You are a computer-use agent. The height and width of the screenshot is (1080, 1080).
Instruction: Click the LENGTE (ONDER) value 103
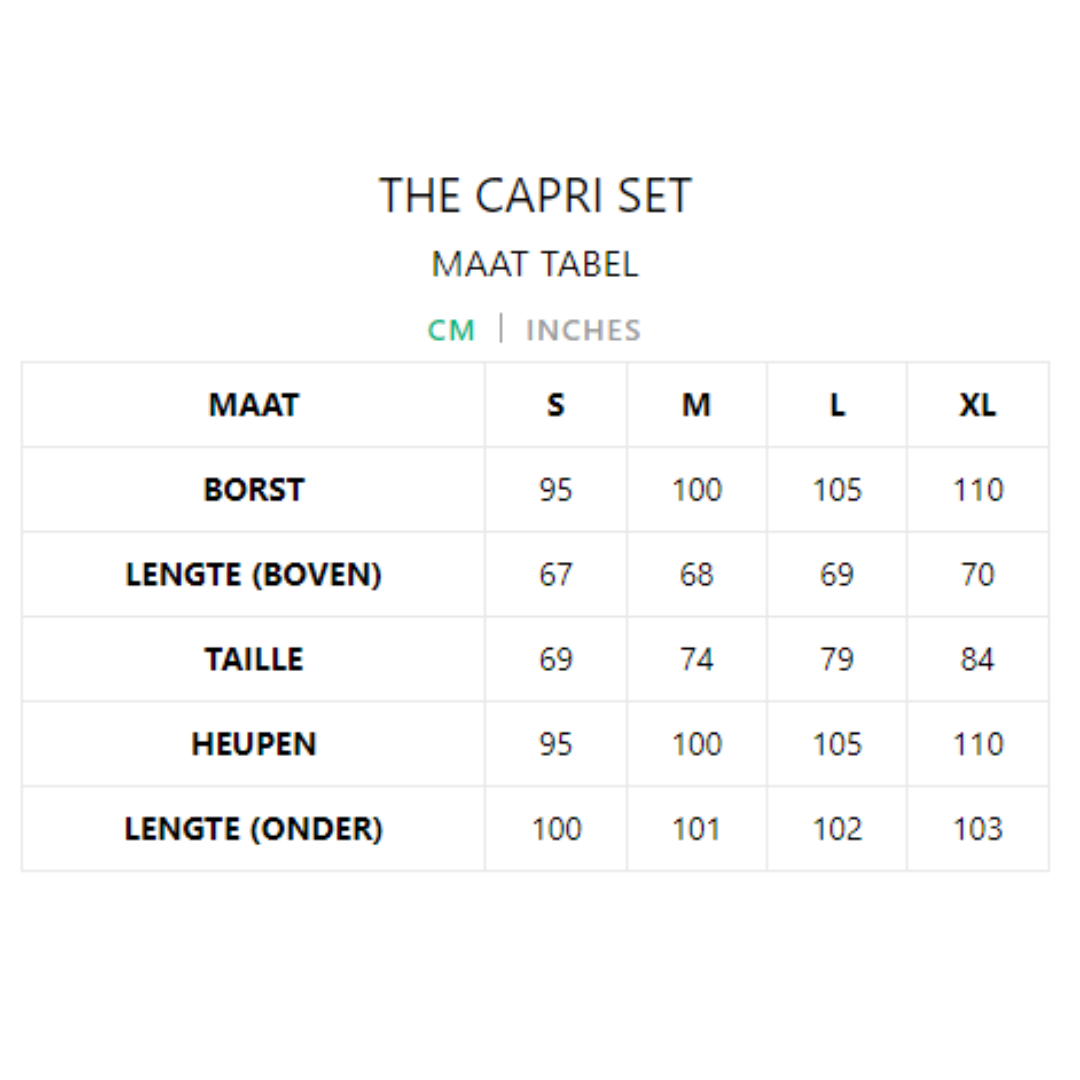click(977, 829)
